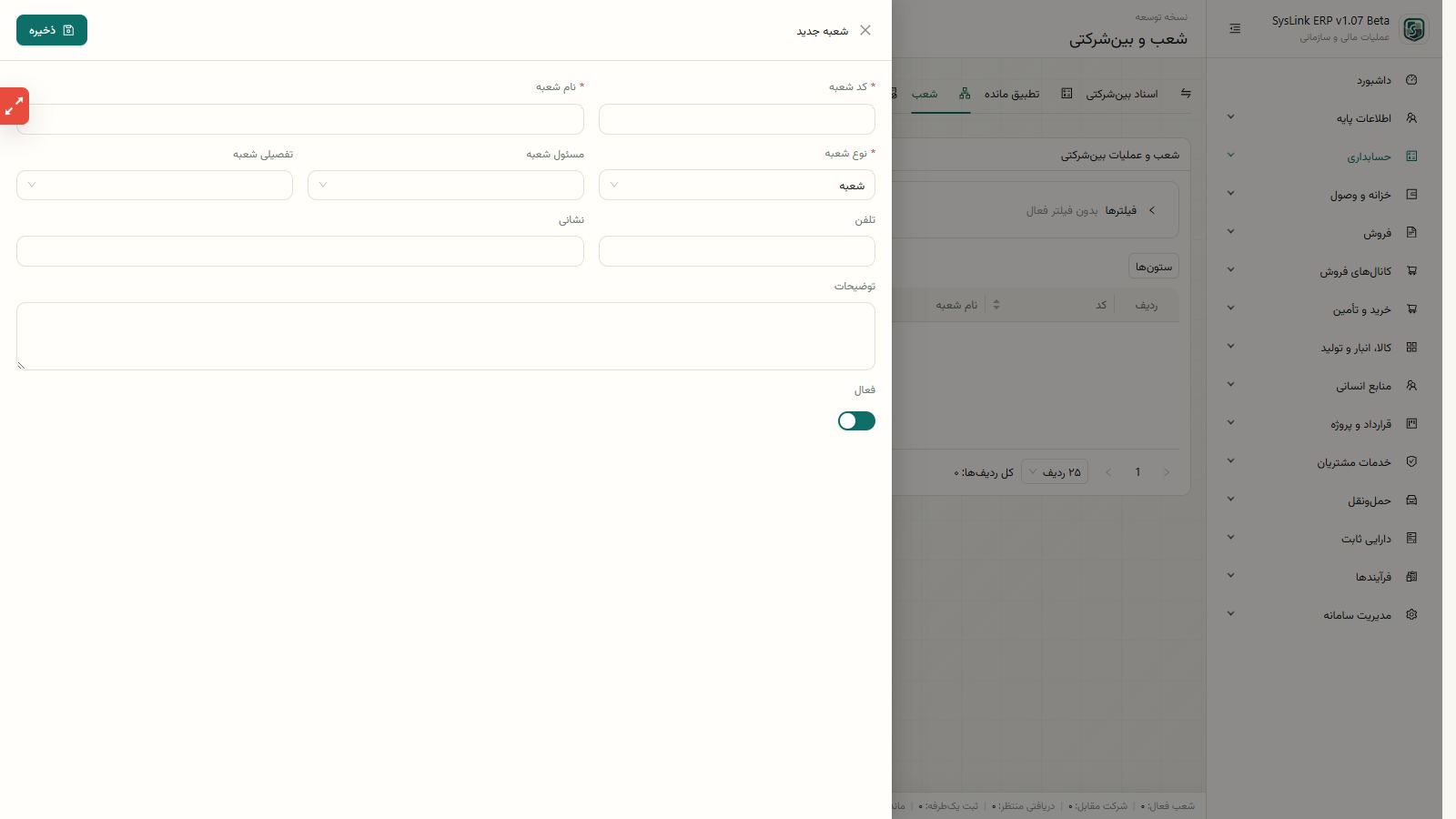Click the کانال‌های فروش cart icon

[x=1411, y=271]
